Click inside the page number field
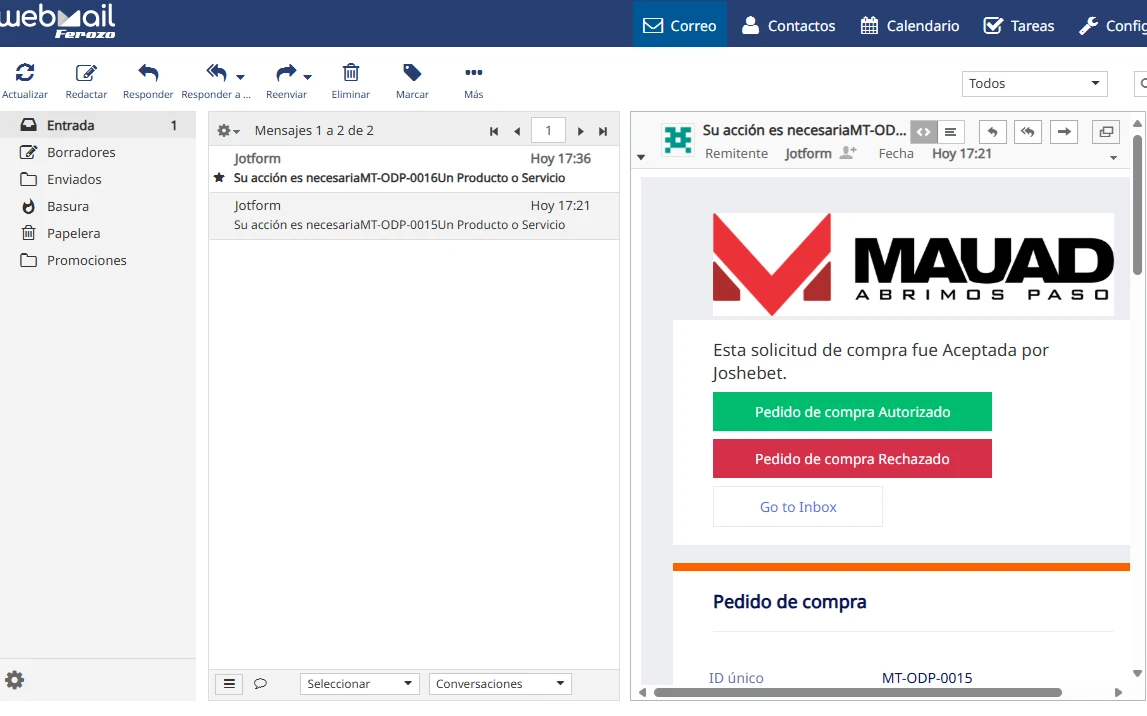 [x=548, y=130]
